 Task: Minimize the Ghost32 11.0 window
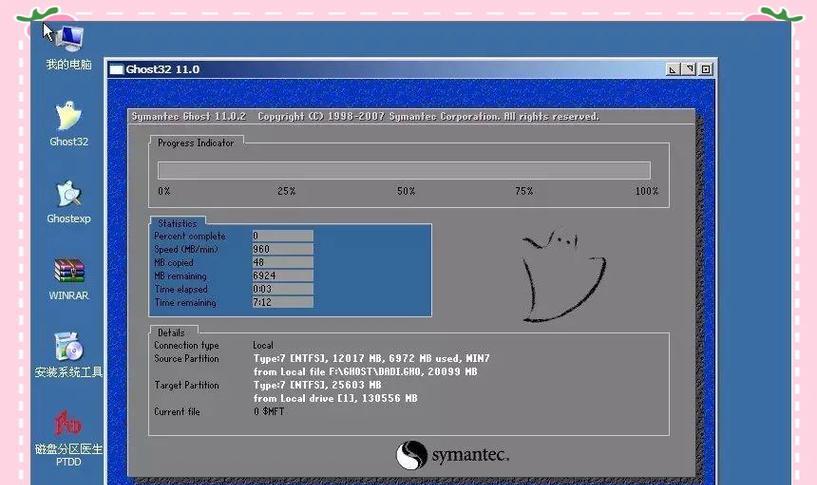pyautogui.click(x=673, y=69)
